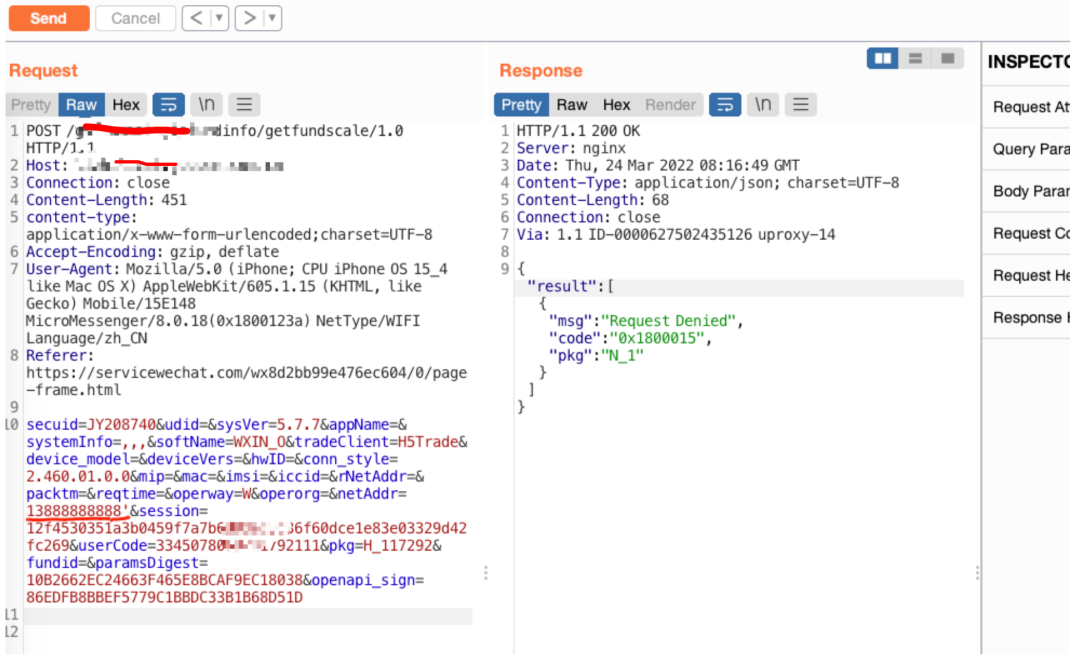Image resolution: width=1080 pixels, height=661 pixels.
Task: Open the Response Render tab
Action: (670, 105)
